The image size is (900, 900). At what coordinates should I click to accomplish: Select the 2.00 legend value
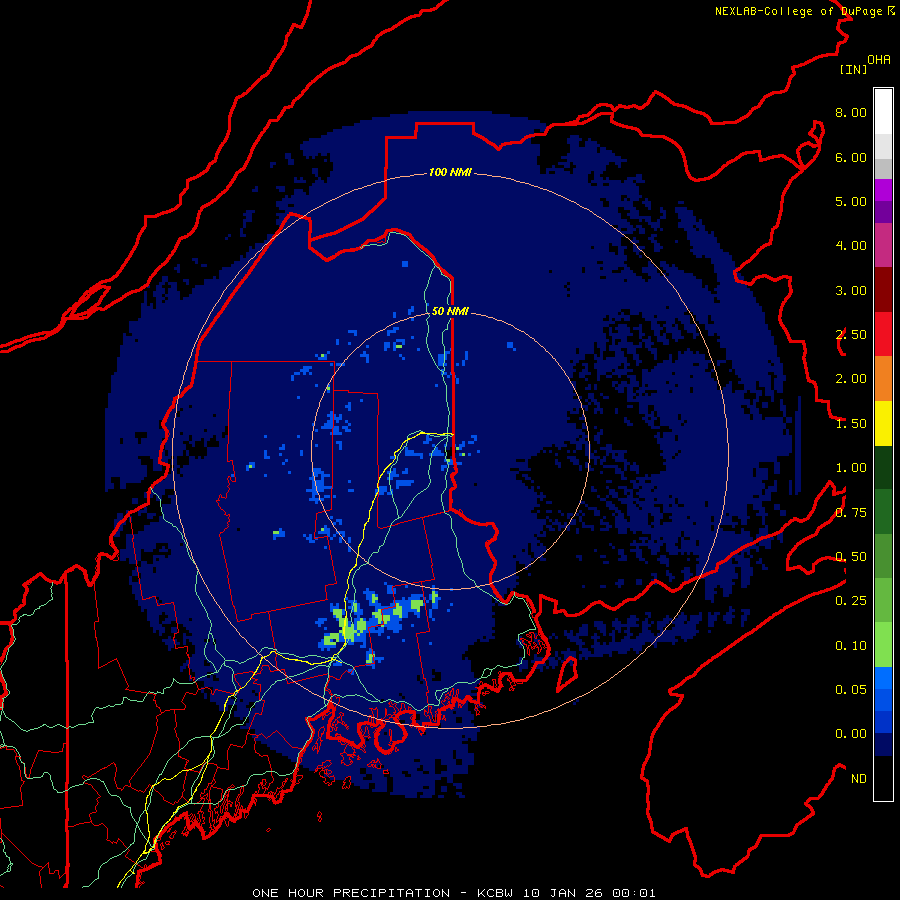coord(851,379)
